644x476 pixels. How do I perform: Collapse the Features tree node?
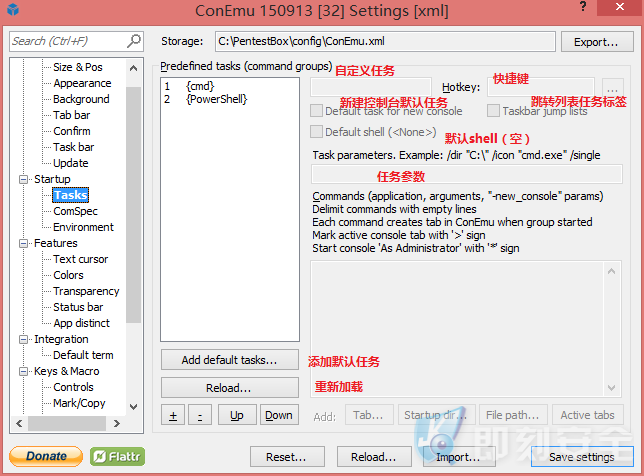[x=23, y=244]
